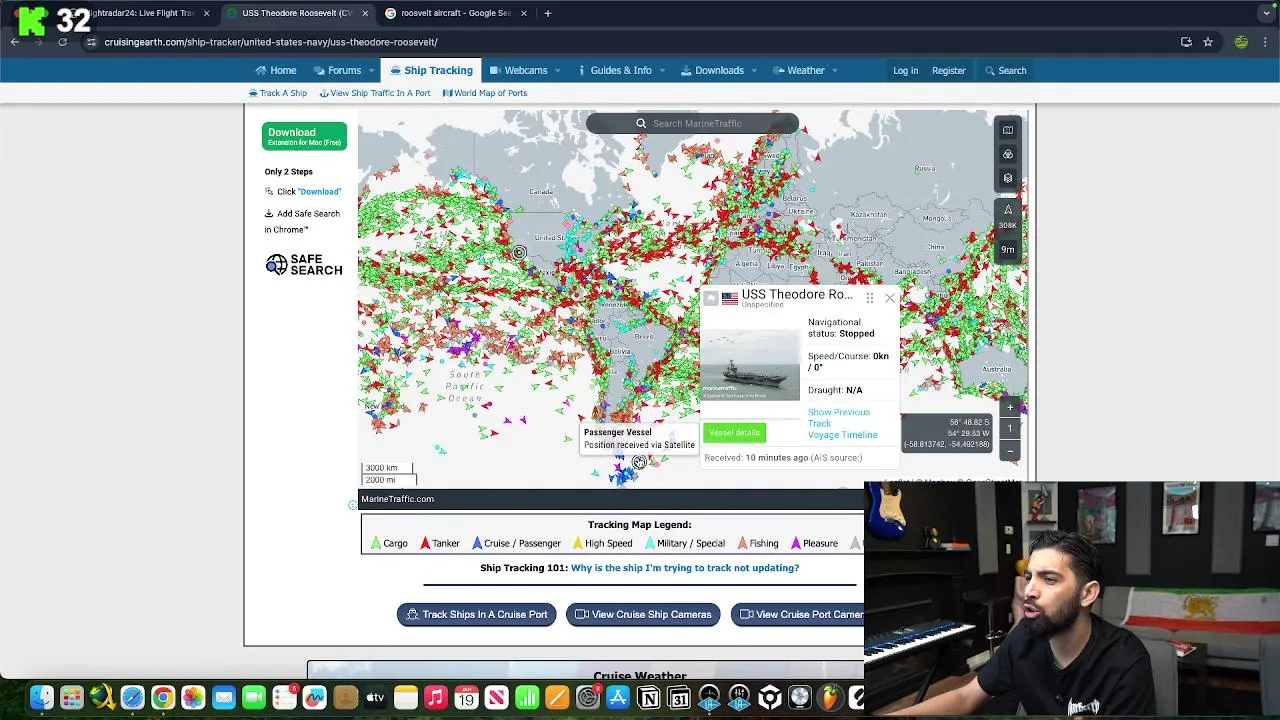Zoom out the map with minus button
The image size is (1280, 720).
point(1010,451)
